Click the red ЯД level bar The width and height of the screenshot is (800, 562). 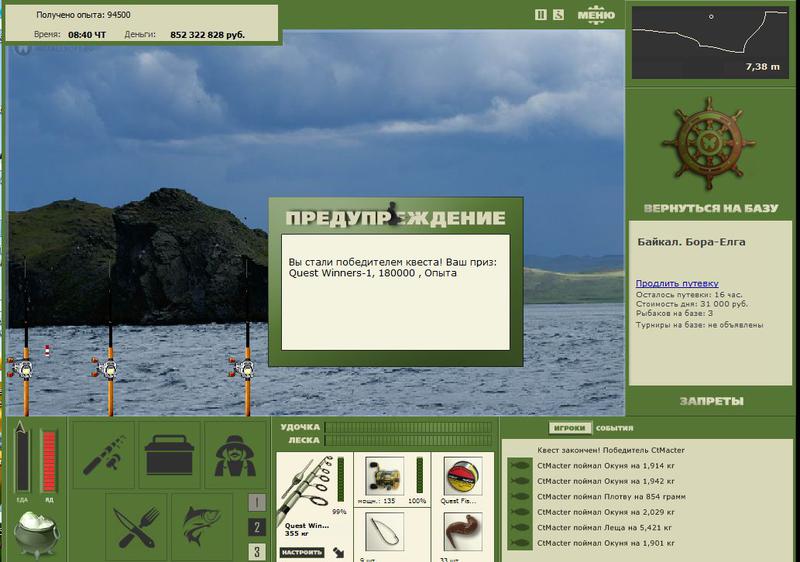49,461
